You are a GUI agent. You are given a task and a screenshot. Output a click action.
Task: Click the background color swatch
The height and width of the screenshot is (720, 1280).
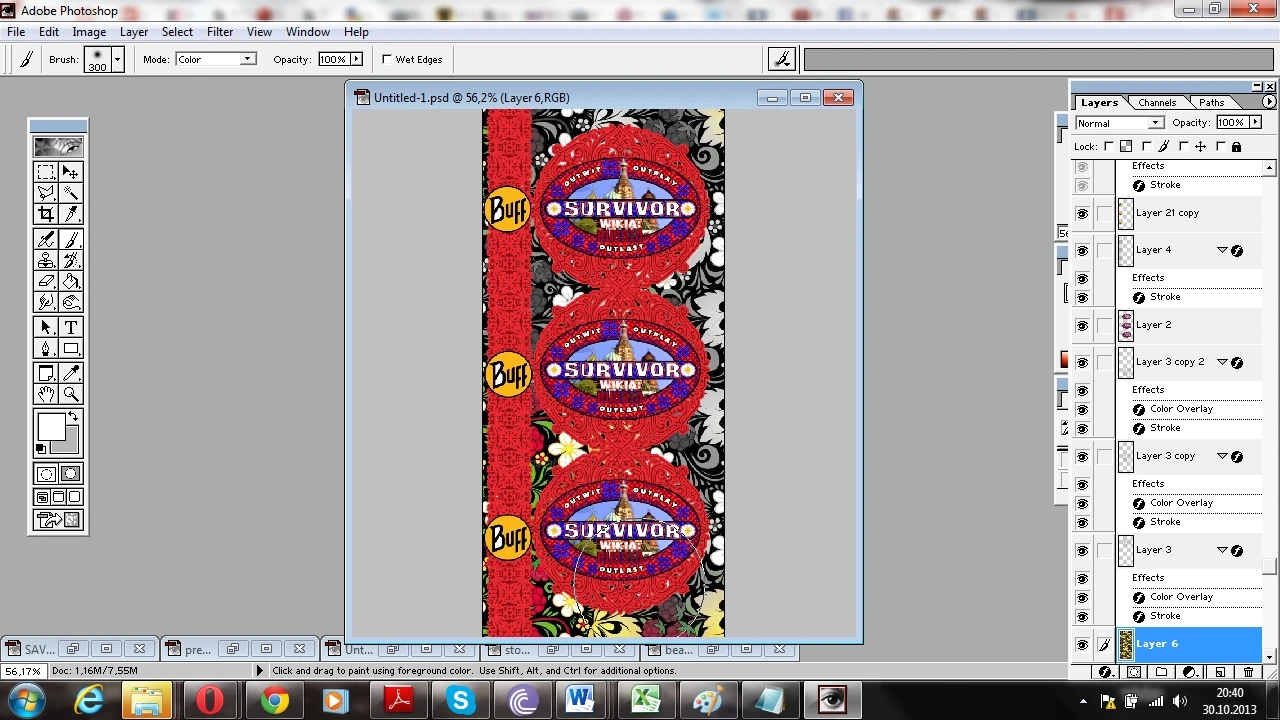click(x=72, y=444)
